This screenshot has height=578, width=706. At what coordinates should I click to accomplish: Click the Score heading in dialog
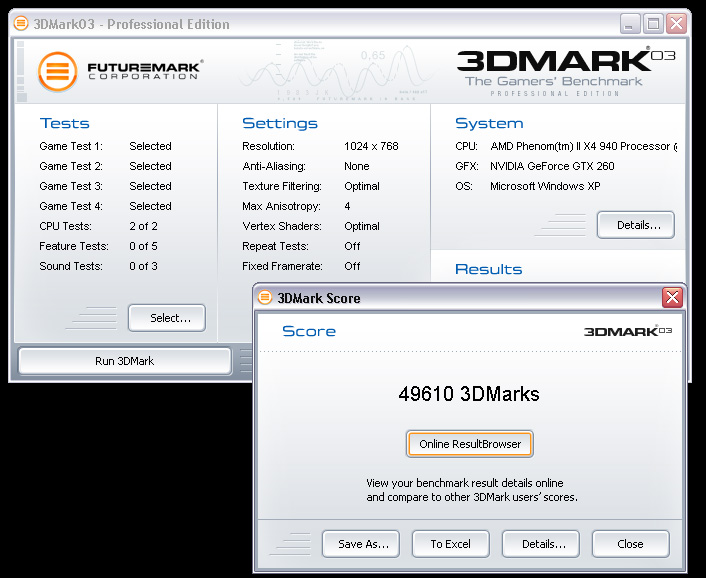(309, 331)
